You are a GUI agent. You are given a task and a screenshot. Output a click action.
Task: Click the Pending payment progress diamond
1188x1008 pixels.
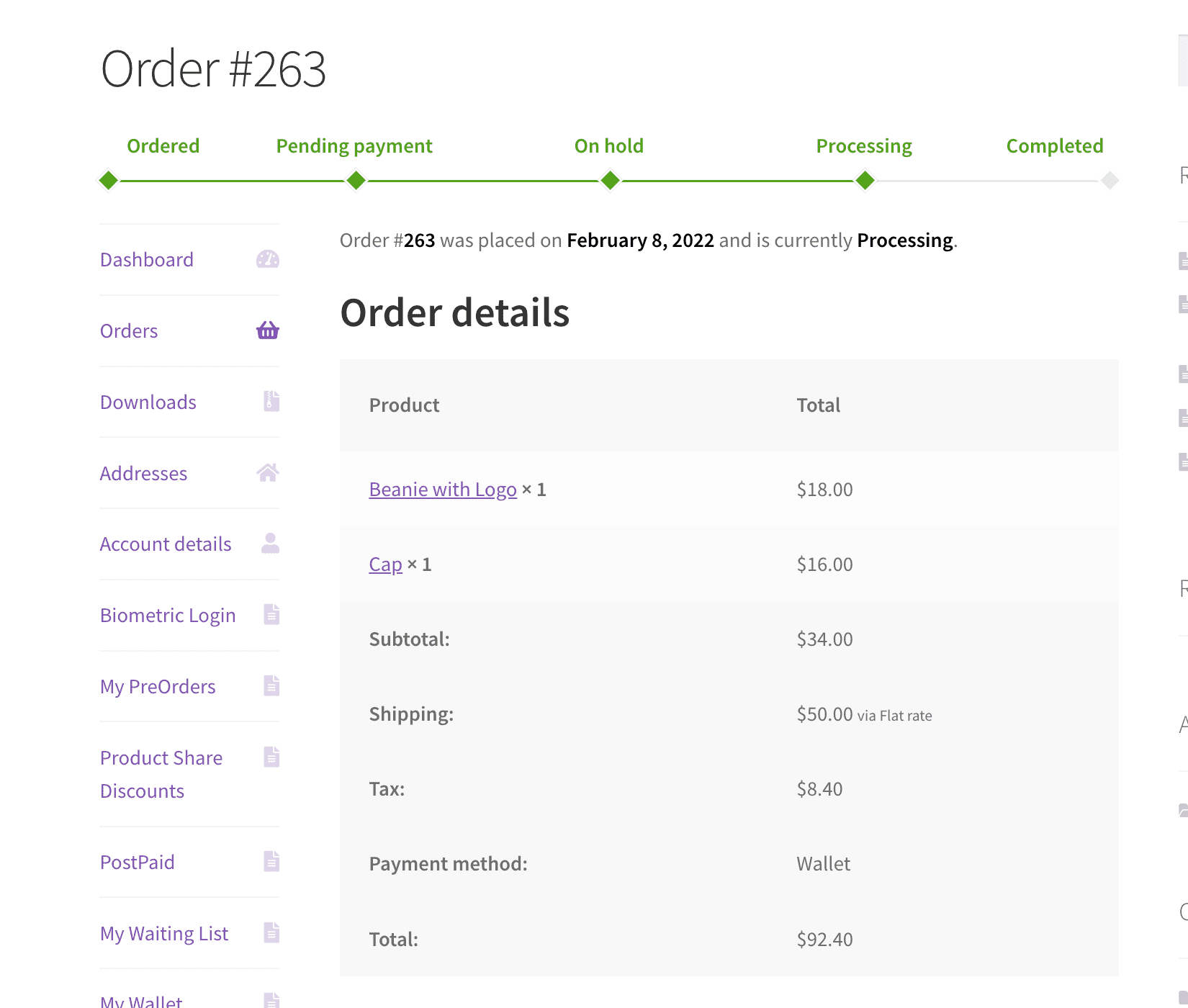(356, 180)
